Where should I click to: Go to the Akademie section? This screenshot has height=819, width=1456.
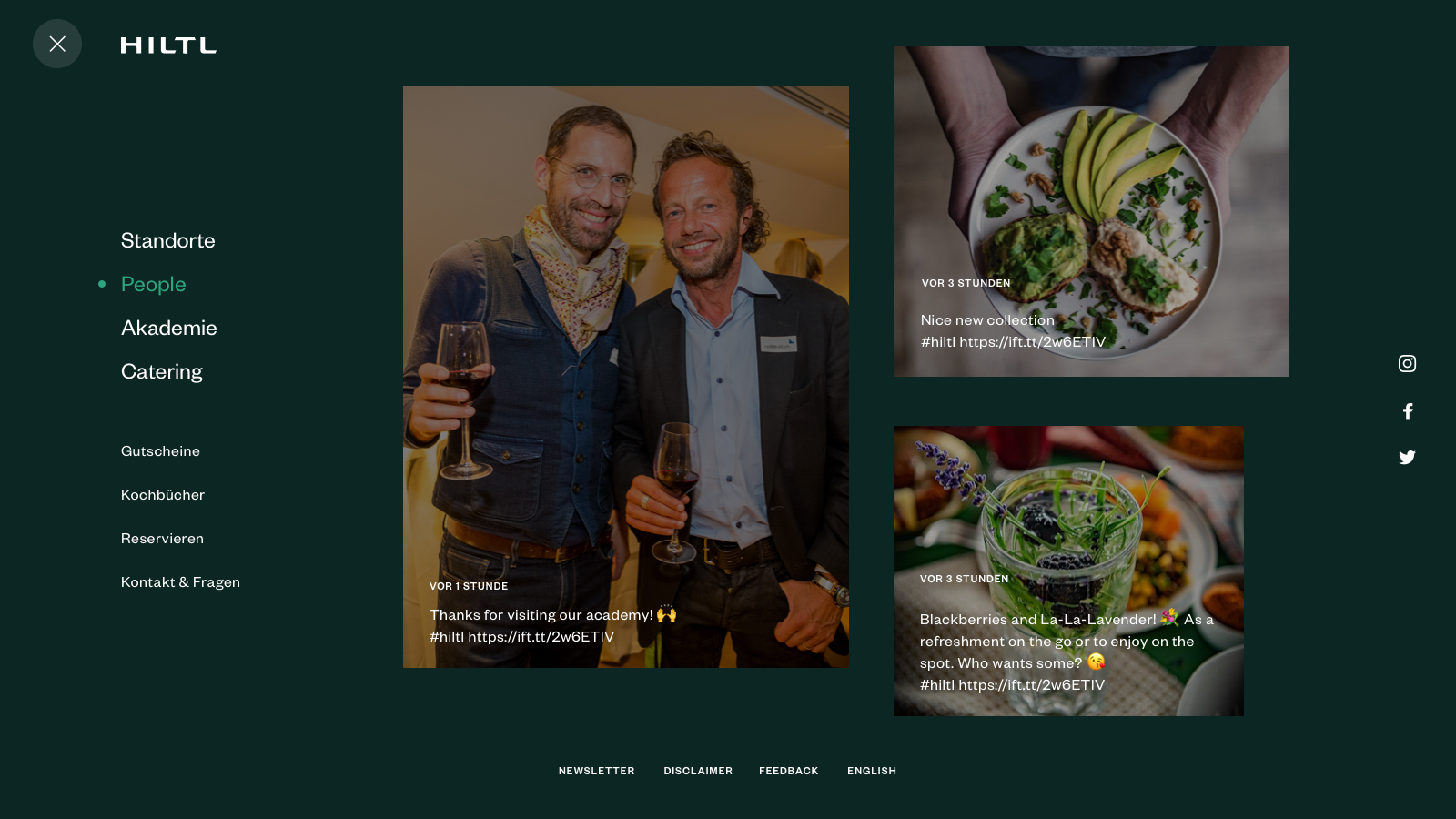169,328
